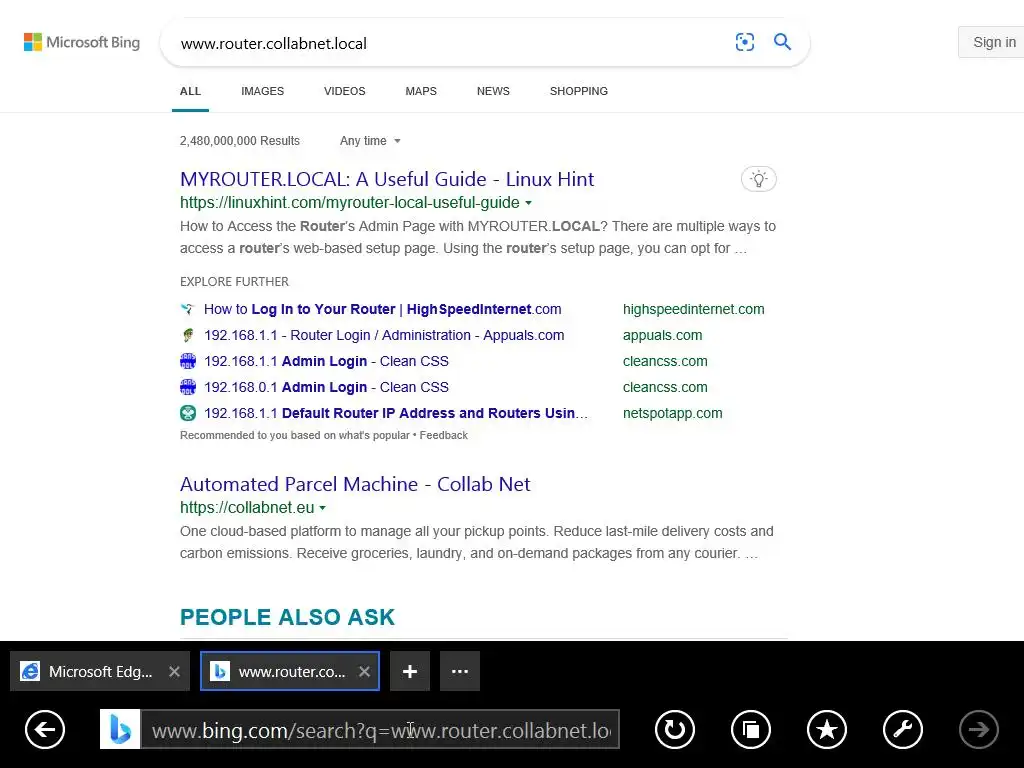Switch to MAPS results
This screenshot has height=768, width=1024.
click(x=421, y=91)
